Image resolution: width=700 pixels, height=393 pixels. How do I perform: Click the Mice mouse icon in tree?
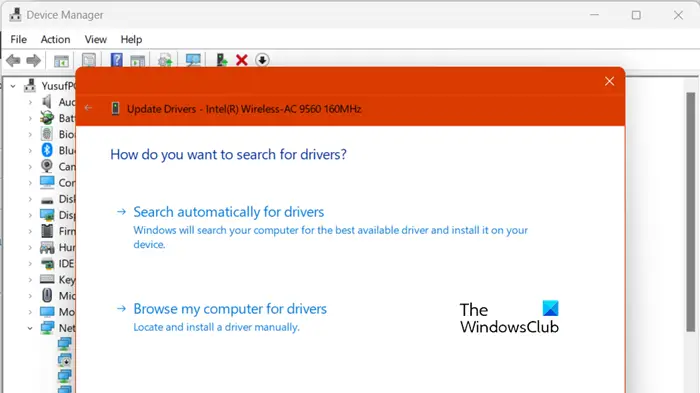[x=47, y=295]
